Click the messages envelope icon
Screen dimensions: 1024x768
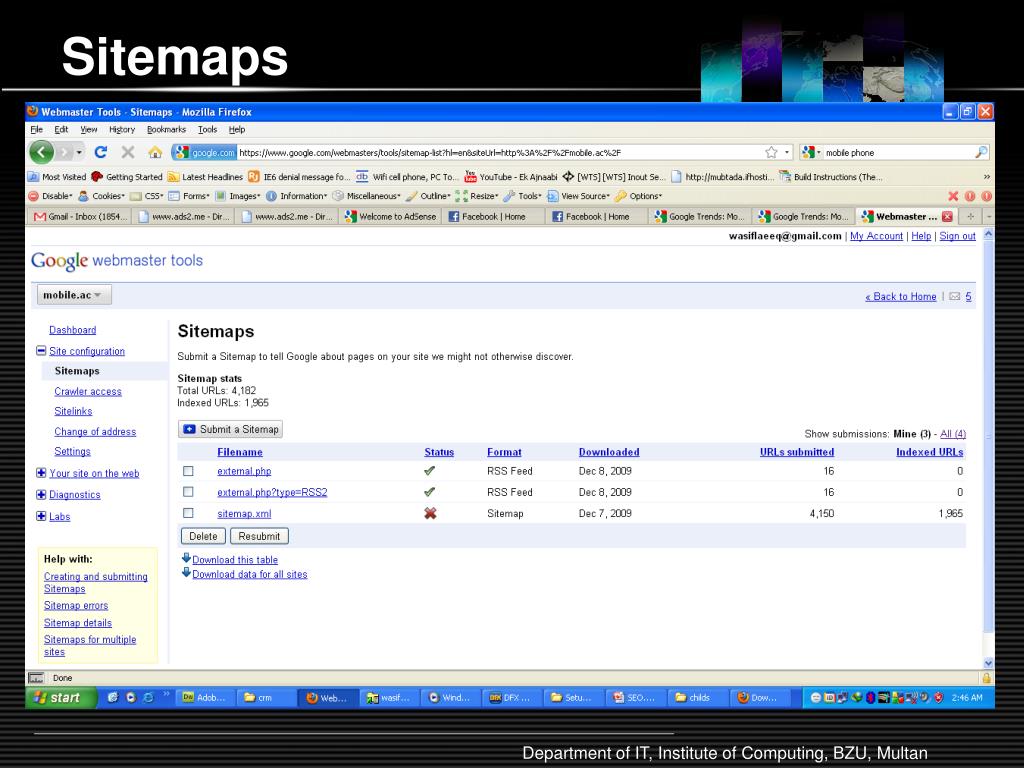point(955,296)
